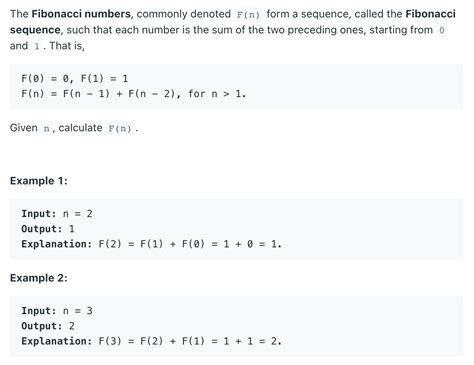Click the Explanation line starting with F(2)
This screenshot has height=365, width=474.
(x=152, y=244)
